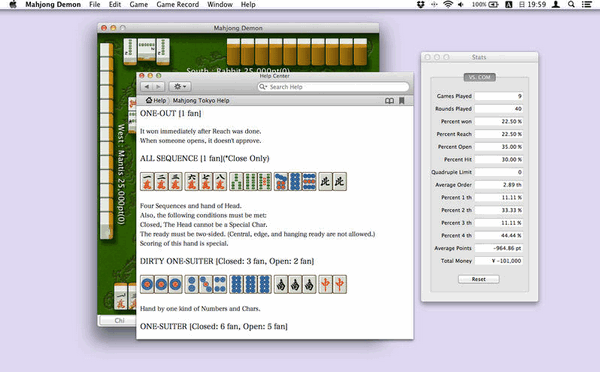
Task: Click the Dropbox menu bar icon
Action: pos(421,5)
